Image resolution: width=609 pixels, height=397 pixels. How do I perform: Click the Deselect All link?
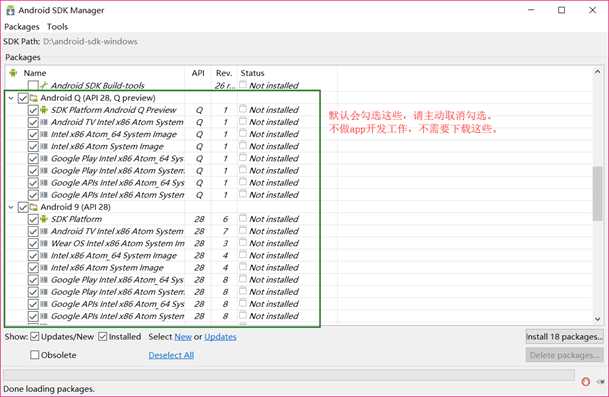[x=171, y=355]
